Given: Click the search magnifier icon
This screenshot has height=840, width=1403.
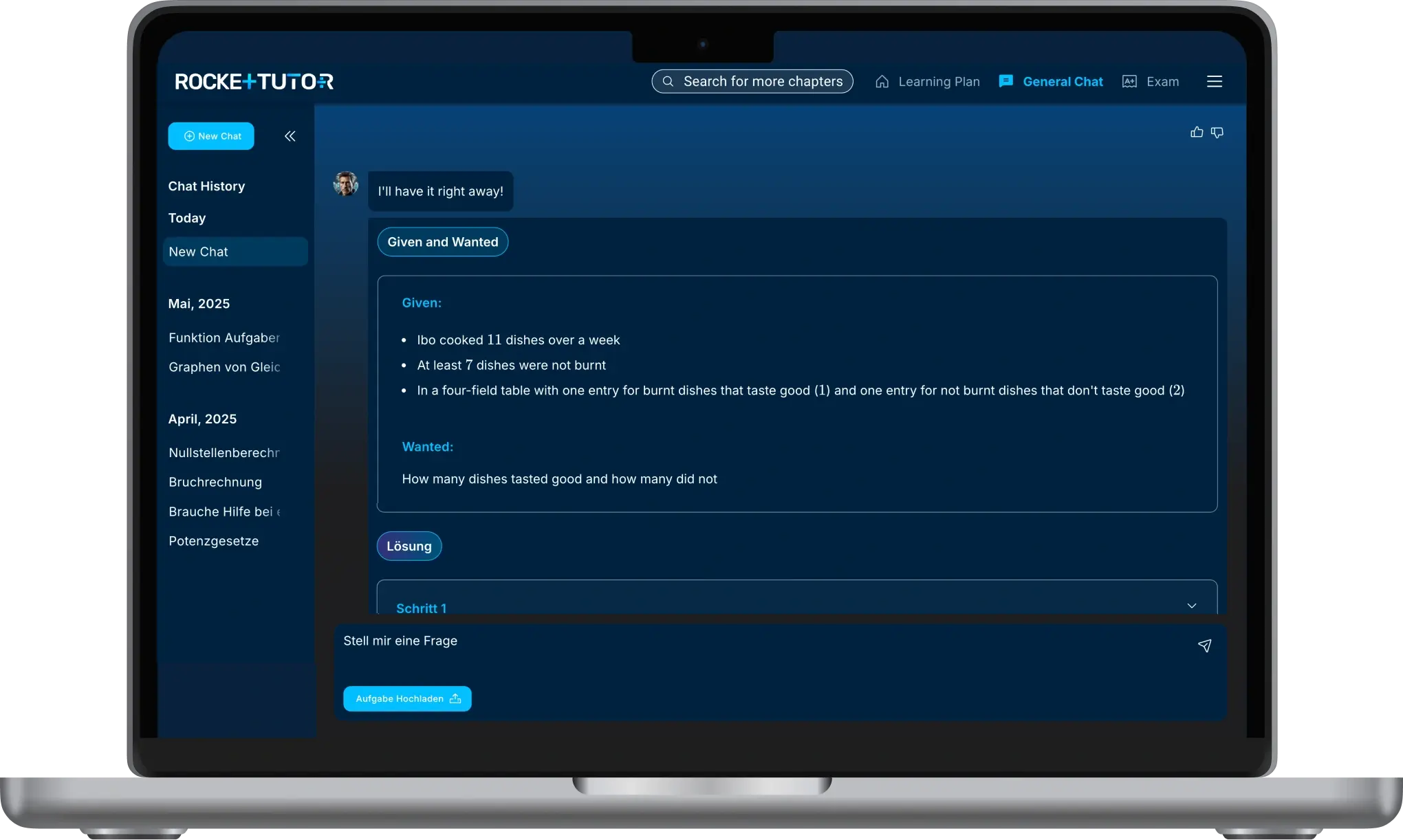Looking at the screenshot, I should 668,82.
